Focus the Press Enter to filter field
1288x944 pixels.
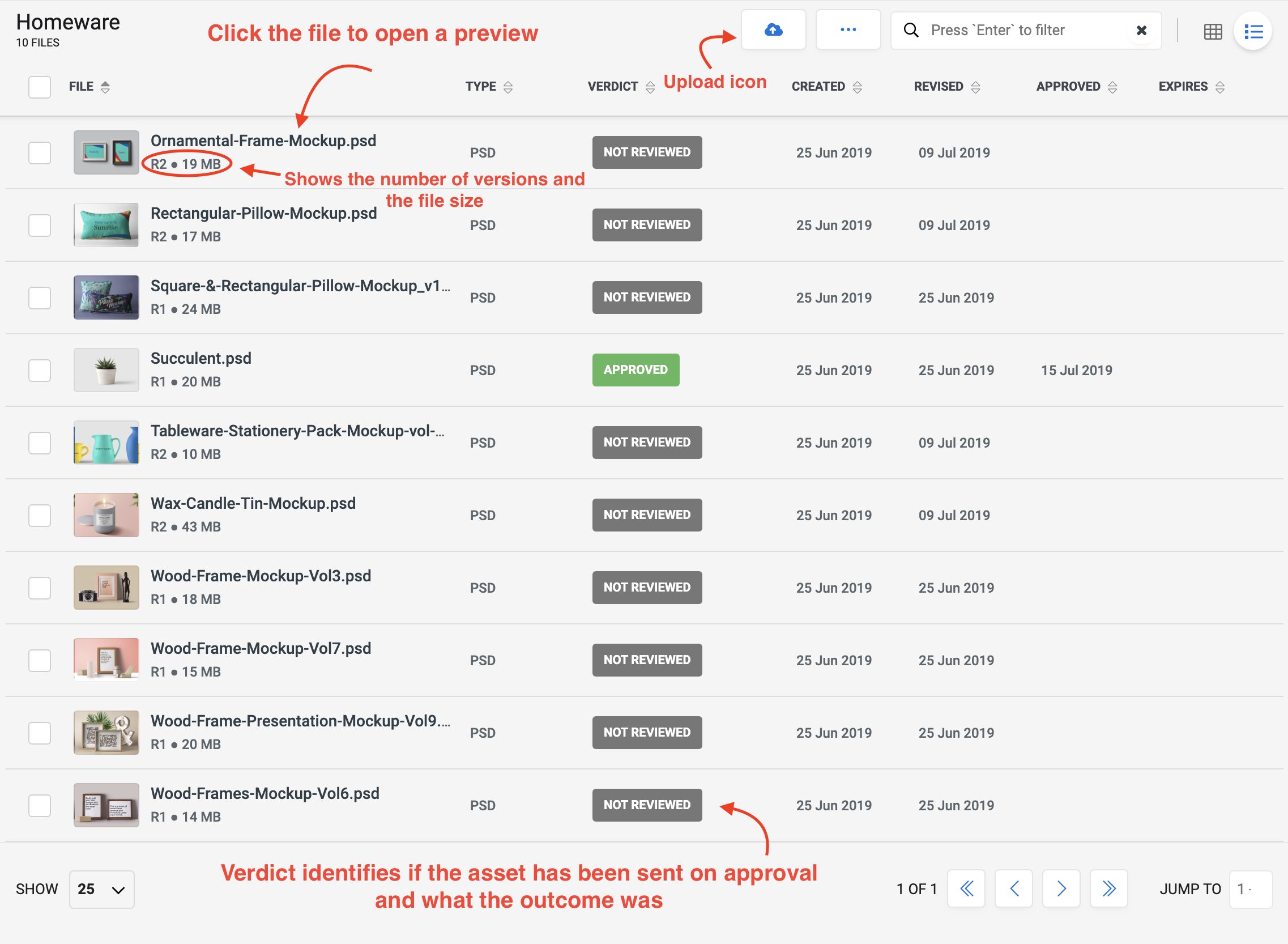[1022, 30]
